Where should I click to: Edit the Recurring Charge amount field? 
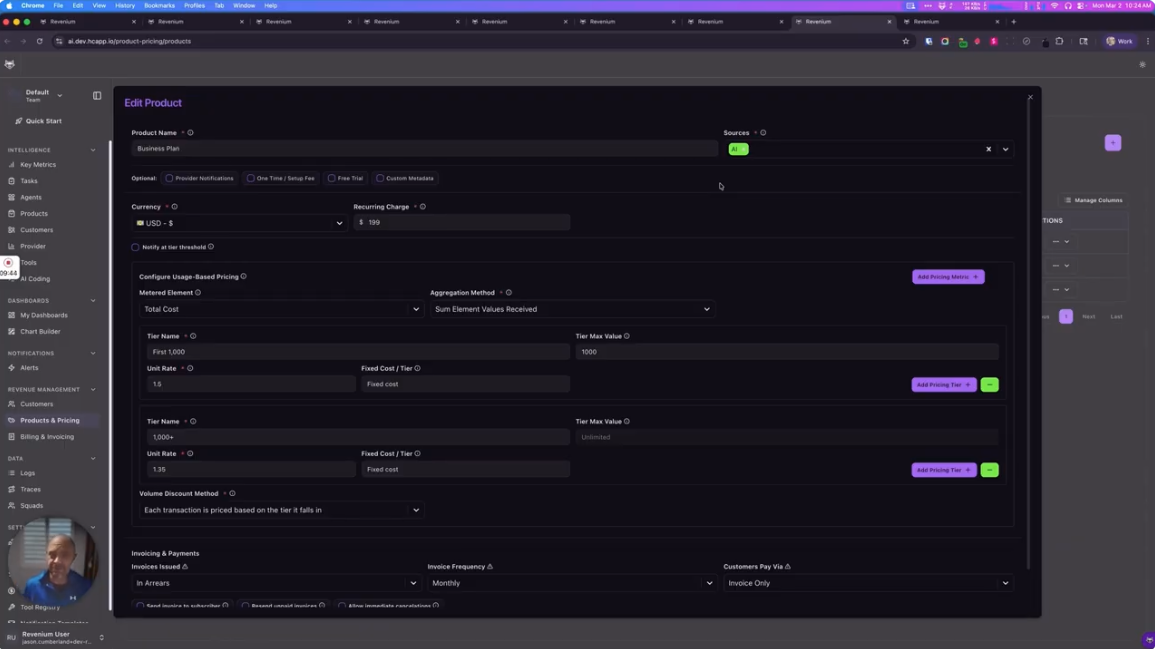coord(463,222)
